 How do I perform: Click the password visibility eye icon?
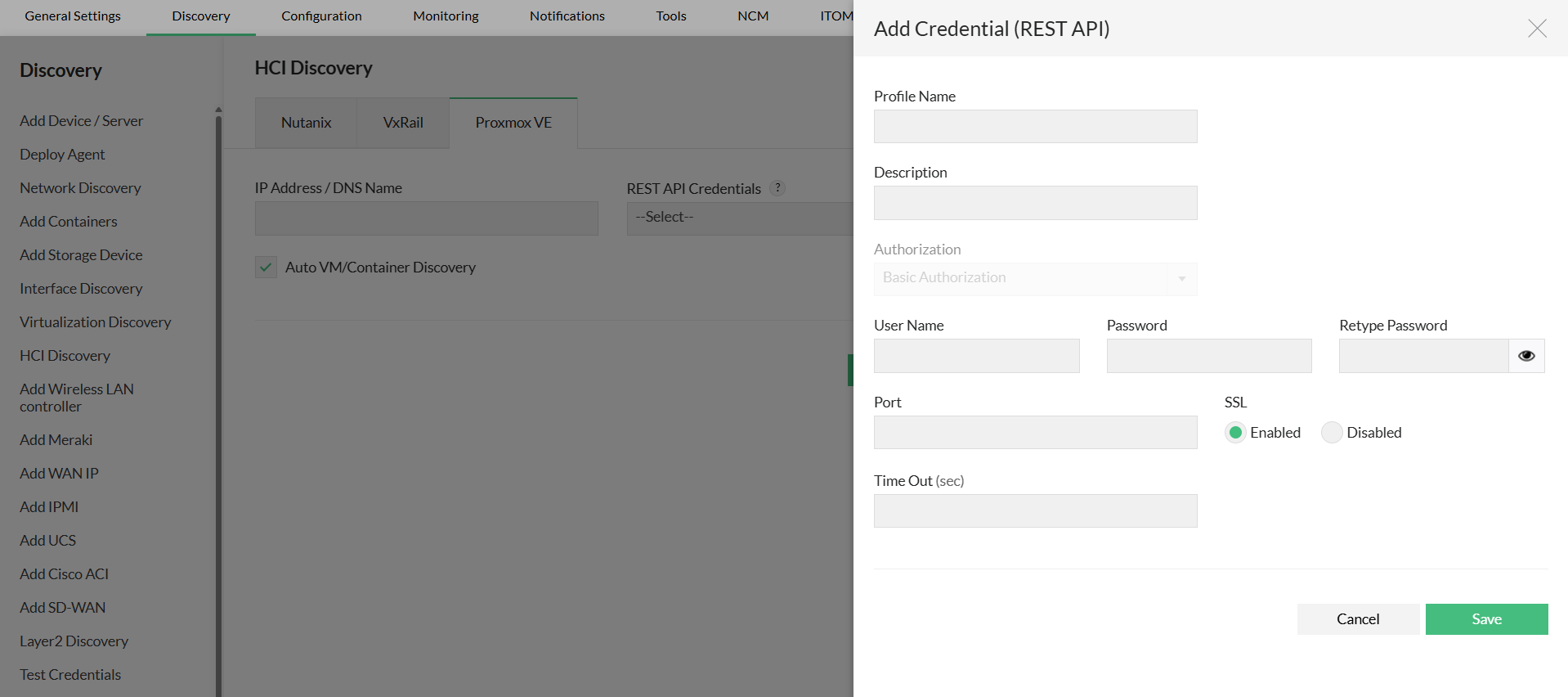coord(1526,356)
